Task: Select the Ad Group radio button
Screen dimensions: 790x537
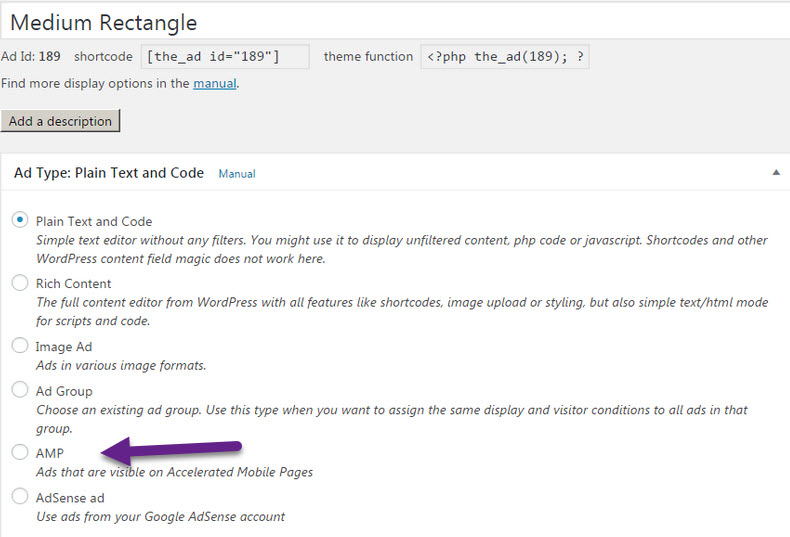Action: (x=20, y=389)
